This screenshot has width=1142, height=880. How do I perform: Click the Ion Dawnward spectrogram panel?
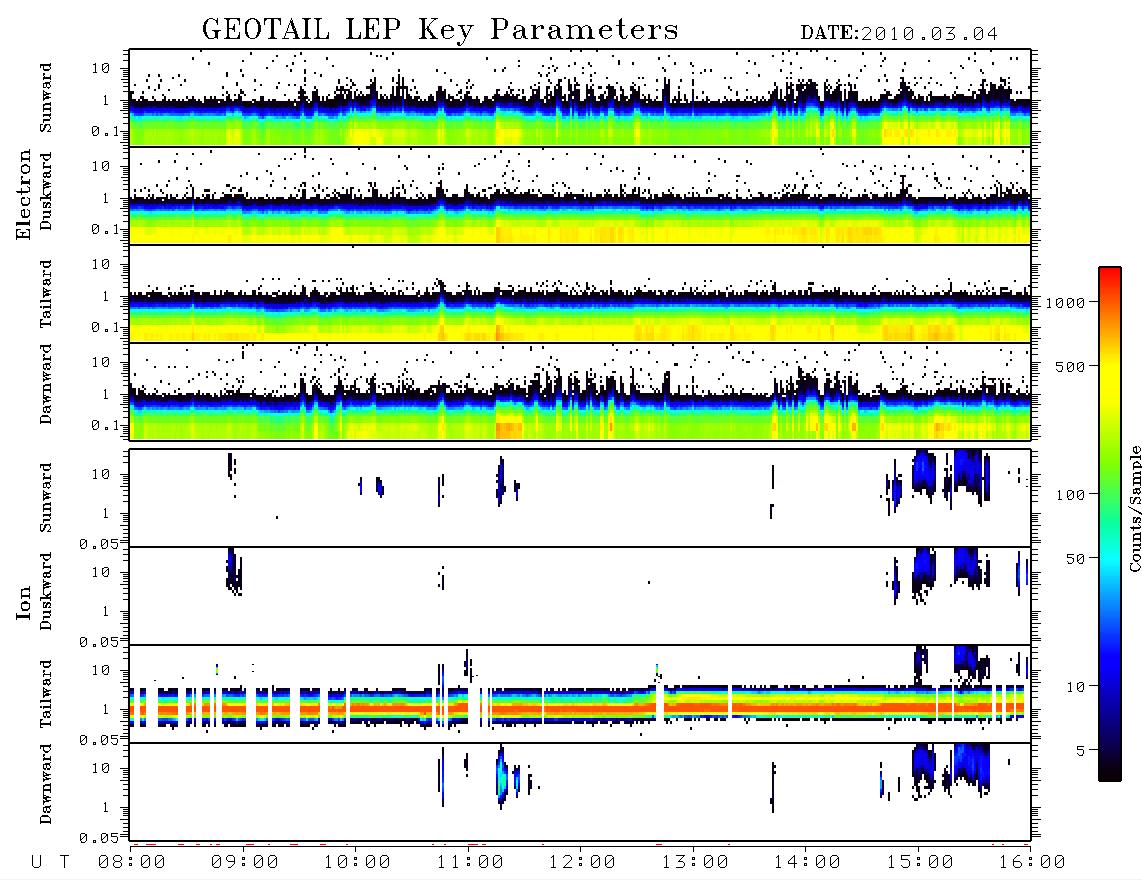click(x=580, y=791)
